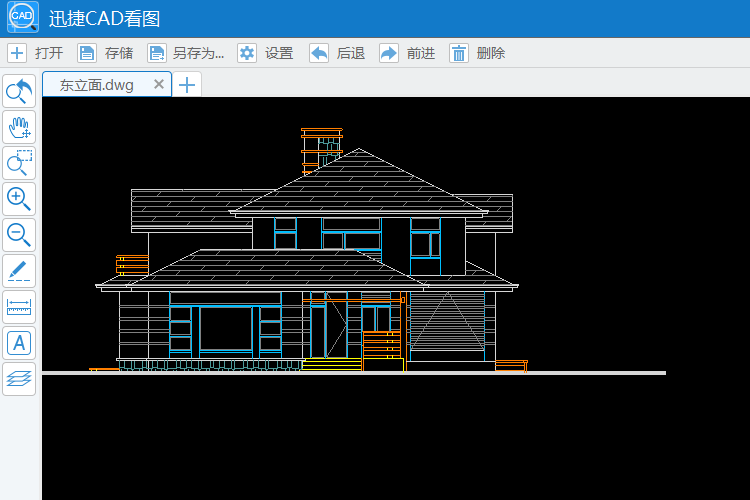Click the 迅捷CAD logo in the title bar
The width and height of the screenshot is (750, 500).
(23, 18)
